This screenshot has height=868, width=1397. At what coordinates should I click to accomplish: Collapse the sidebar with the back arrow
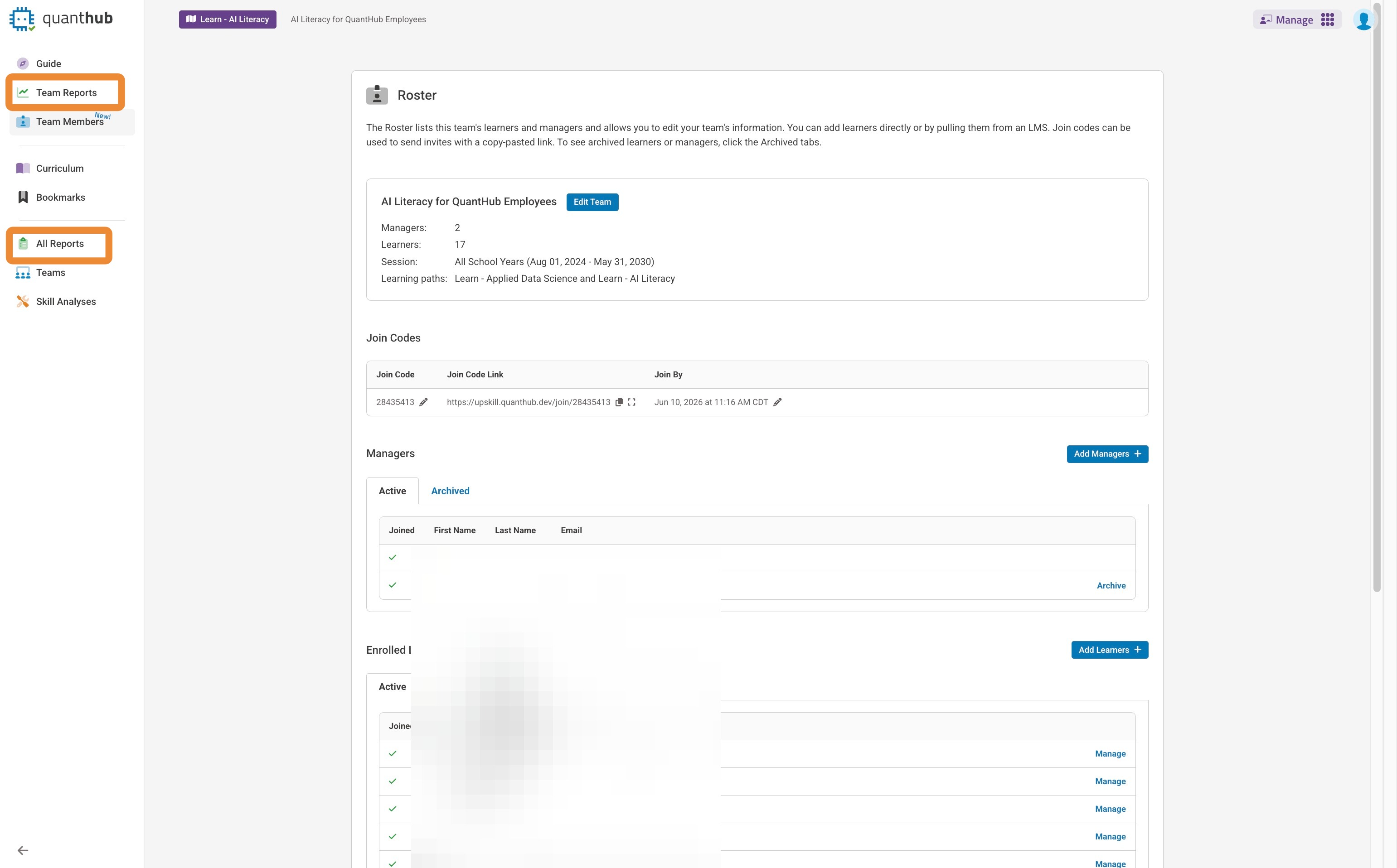click(x=23, y=850)
